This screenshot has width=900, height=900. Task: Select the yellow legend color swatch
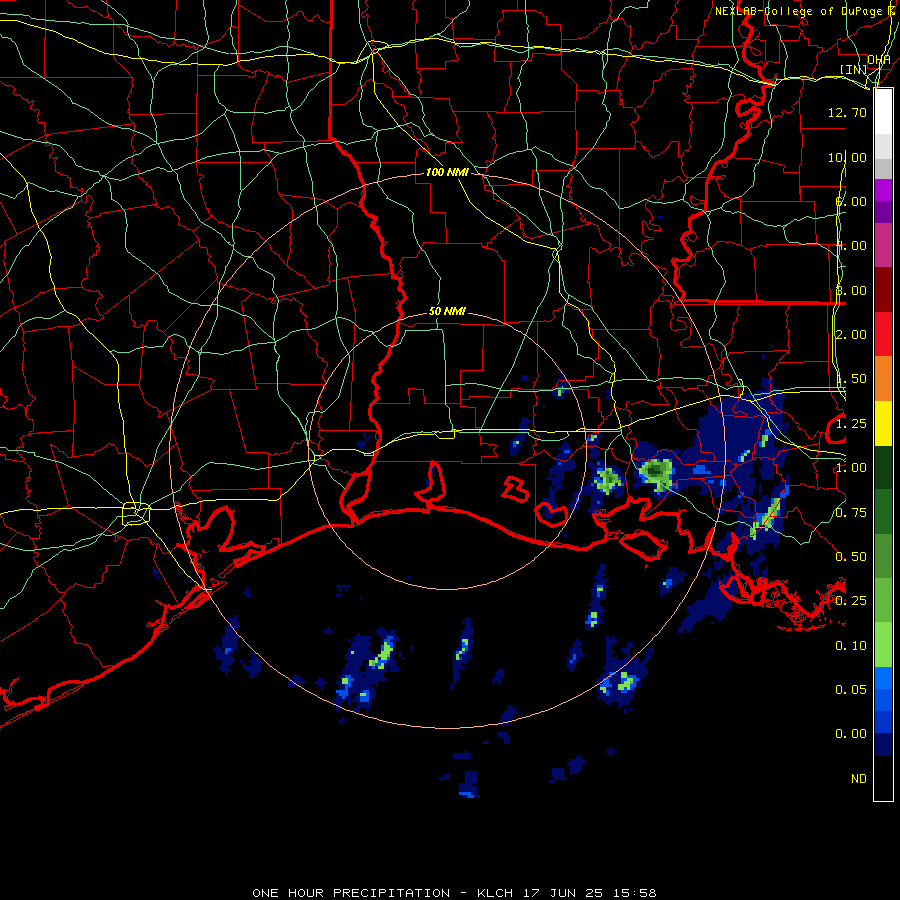883,423
